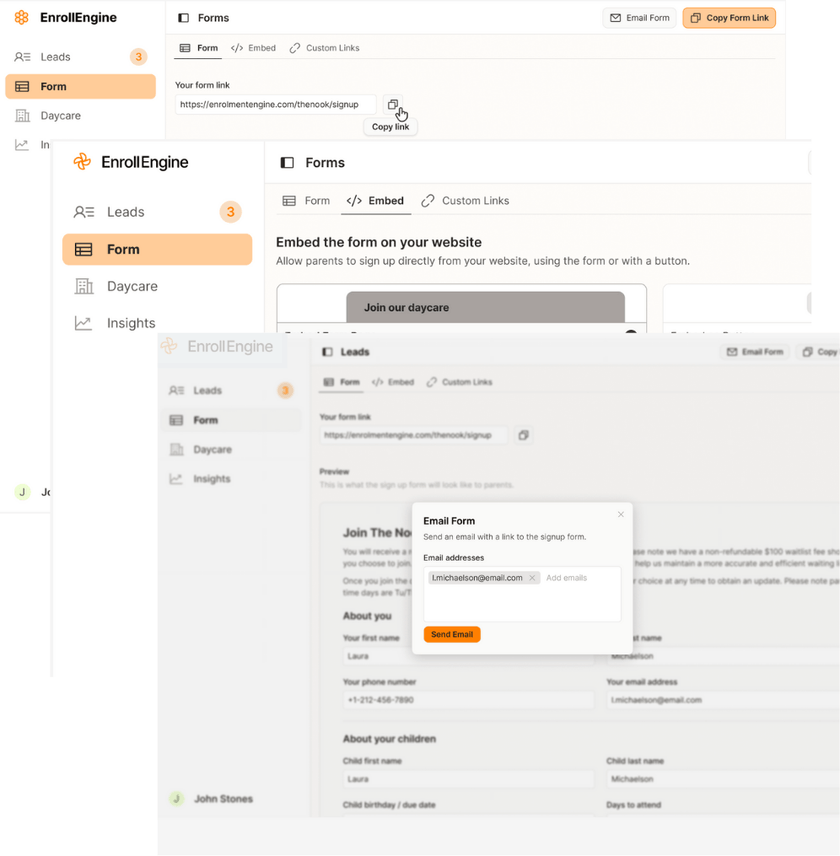840x856 pixels.
Task: Toggle sidebar icon beside the Leads page title
Action: pyautogui.click(x=327, y=352)
